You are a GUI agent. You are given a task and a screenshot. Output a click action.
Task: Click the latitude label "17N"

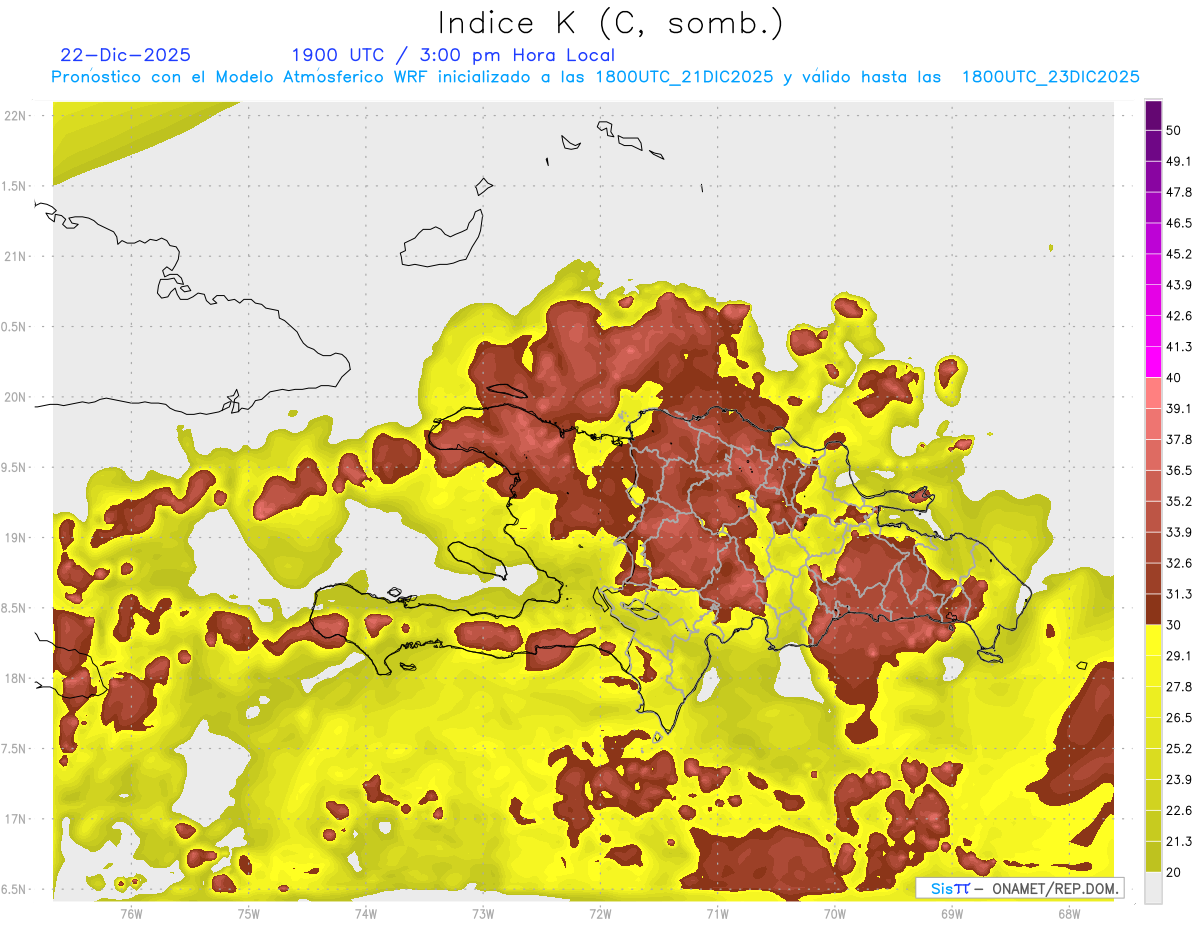15,819
